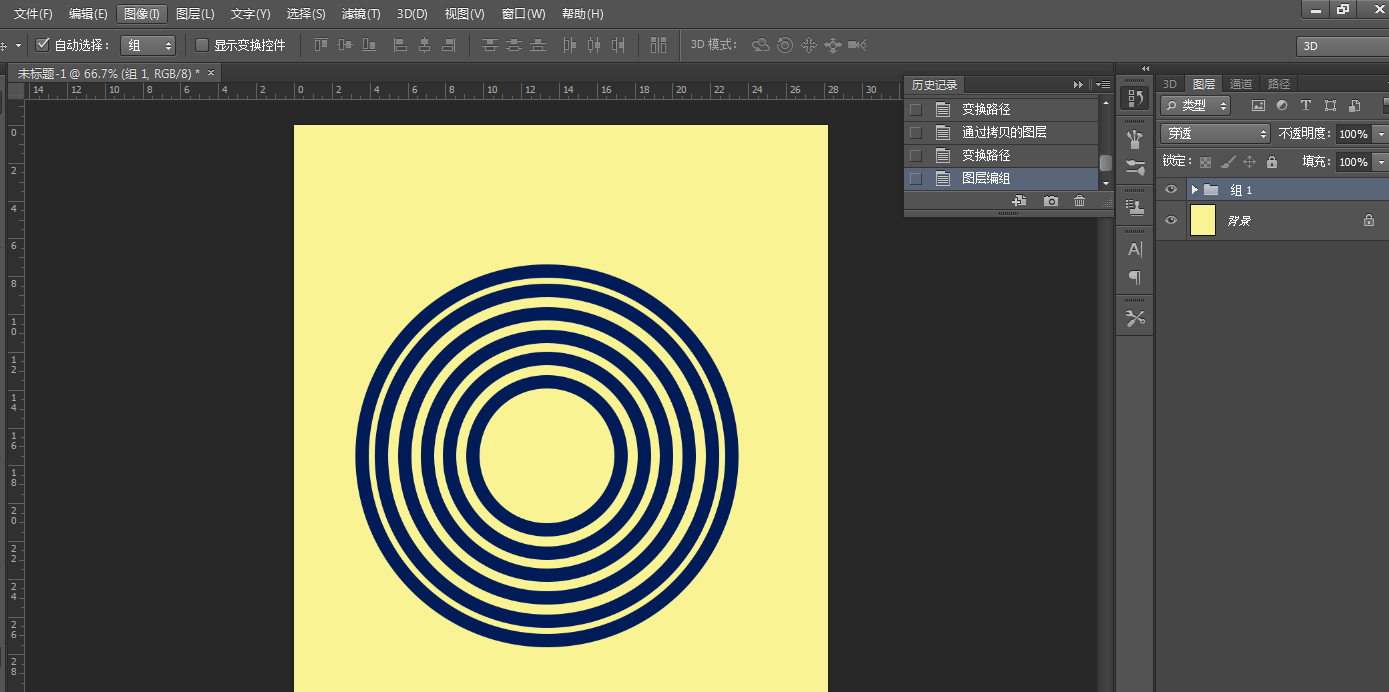Screen dimensions: 1389x692
Task: Select the 3D slide mode icon
Action: pos(833,45)
